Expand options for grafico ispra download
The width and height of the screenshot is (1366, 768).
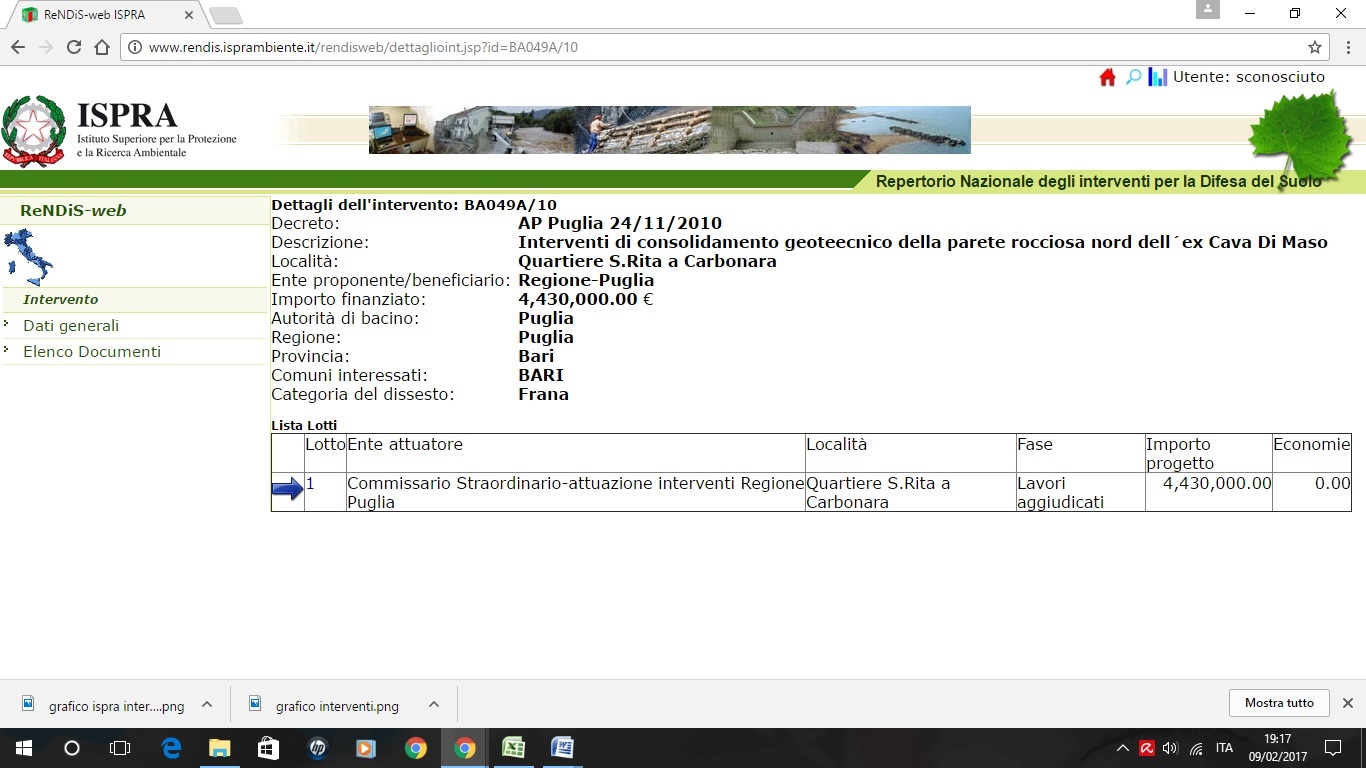pos(207,704)
